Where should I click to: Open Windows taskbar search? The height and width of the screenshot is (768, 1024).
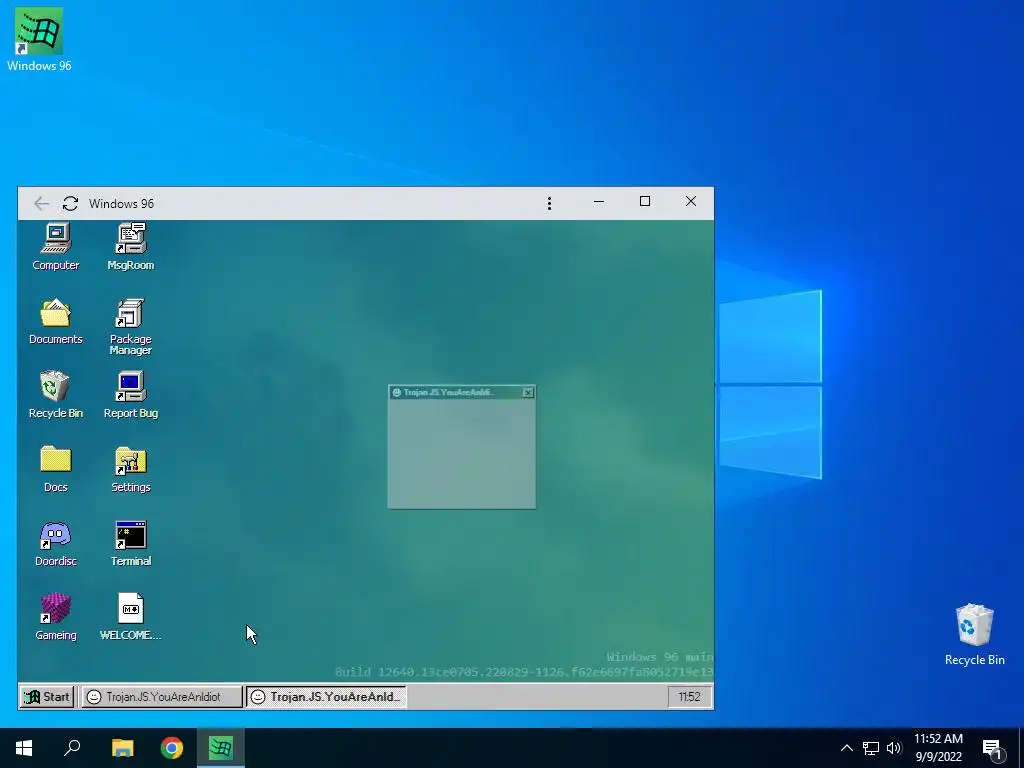pyautogui.click(x=72, y=748)
